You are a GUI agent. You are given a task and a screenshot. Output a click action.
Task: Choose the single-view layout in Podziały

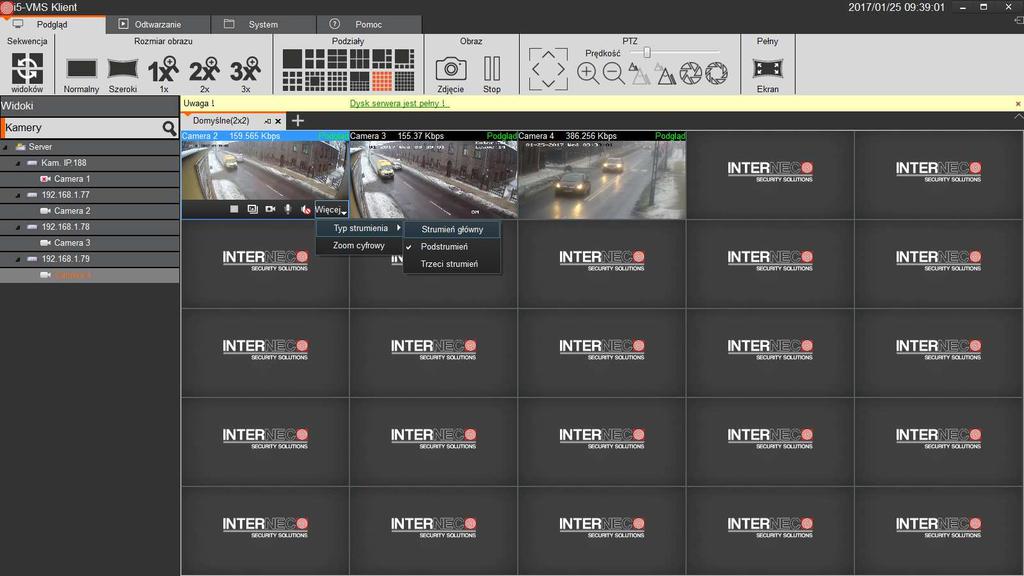(x=292, y=58)
